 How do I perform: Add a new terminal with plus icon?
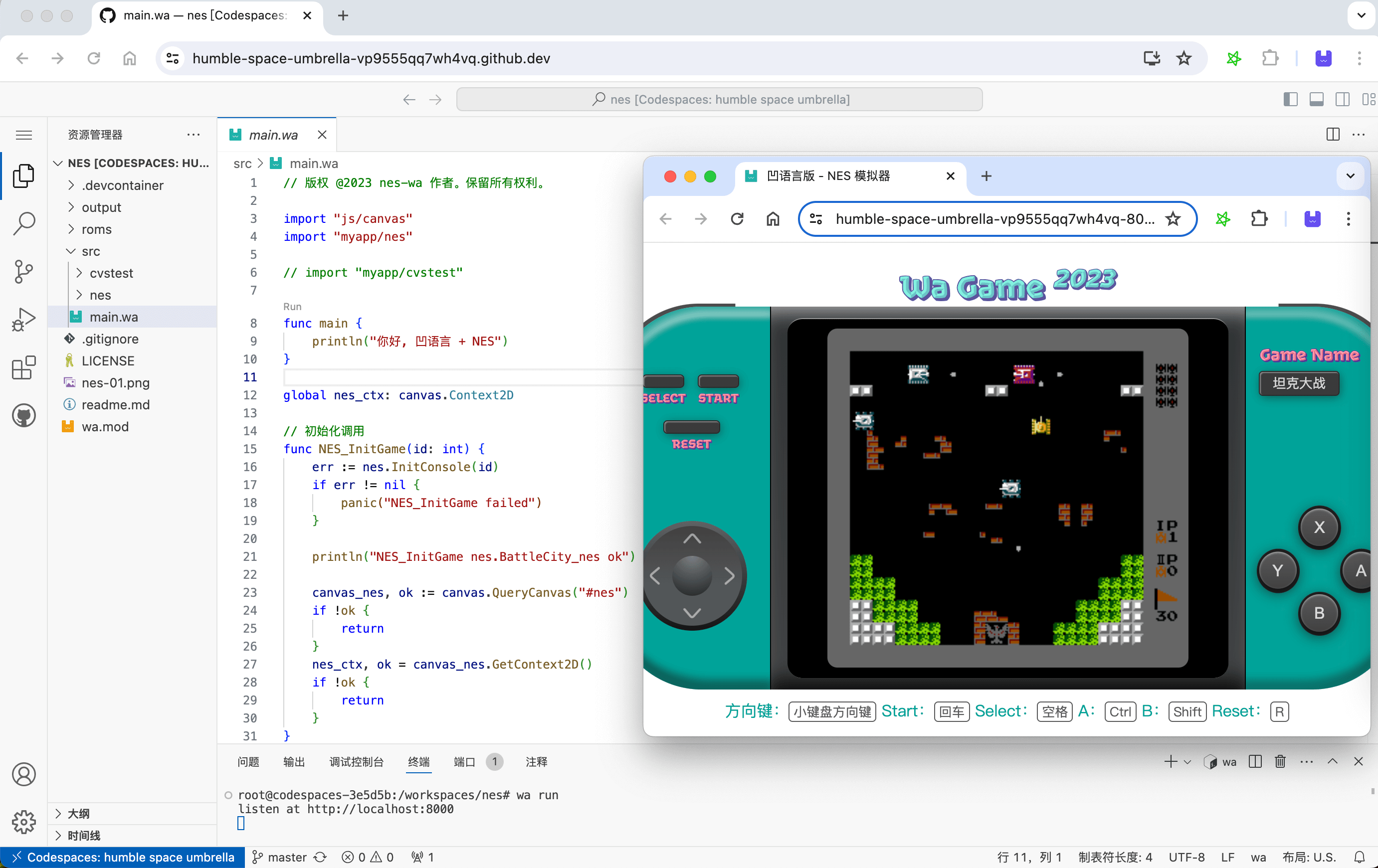1170,762
